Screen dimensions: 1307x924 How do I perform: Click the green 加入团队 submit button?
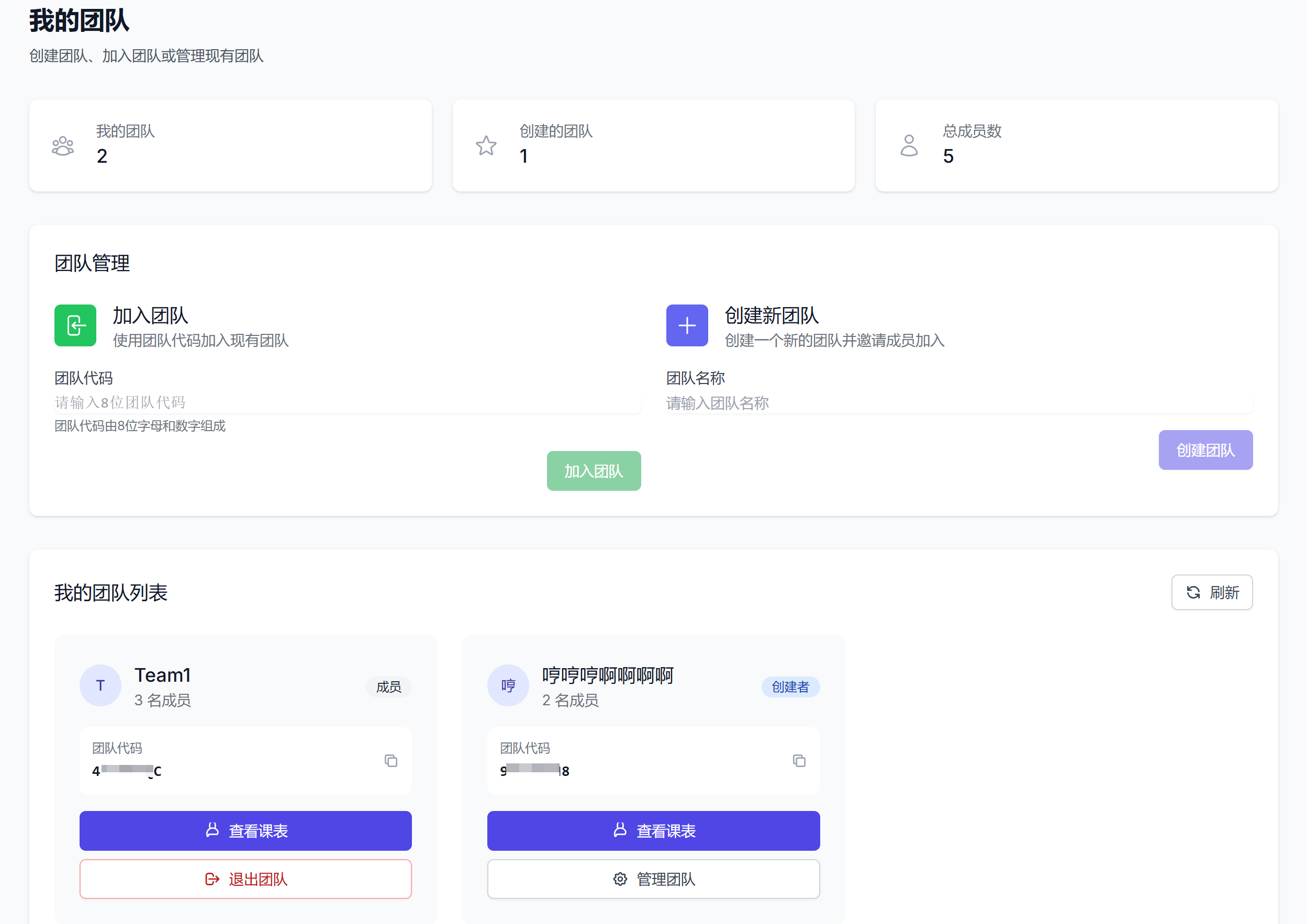coord(593,471)
